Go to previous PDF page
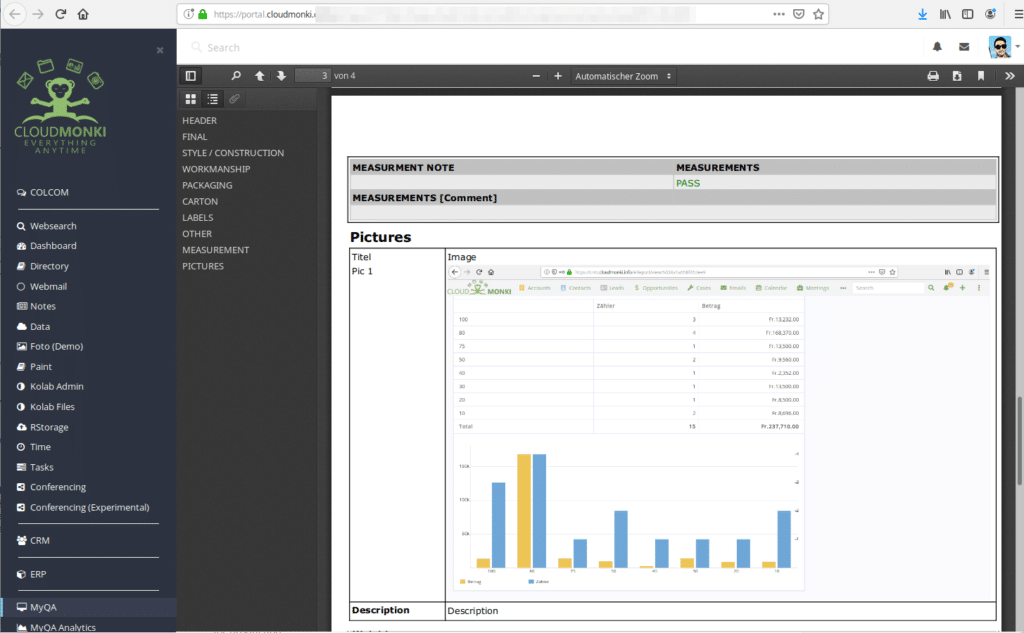Viewport: 1024px width, 633px height. [x=259, y=76]
